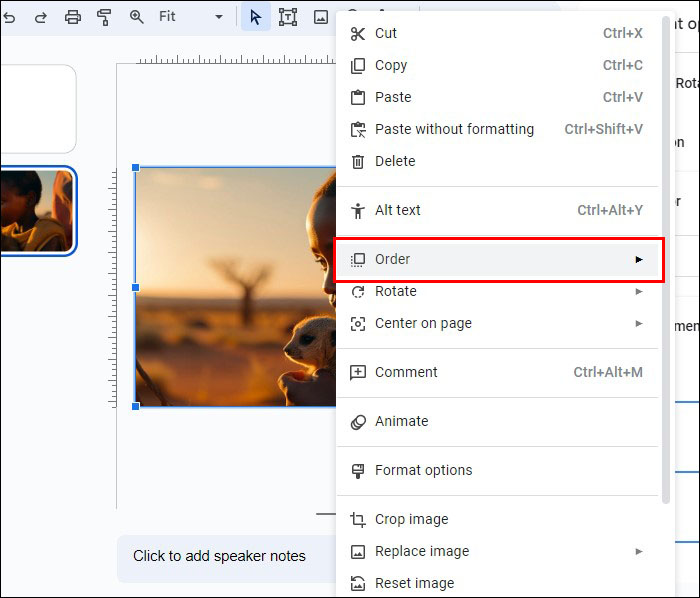Open Format options from context menu
Viewport: 700px width, 598px height.
(497, 471)
